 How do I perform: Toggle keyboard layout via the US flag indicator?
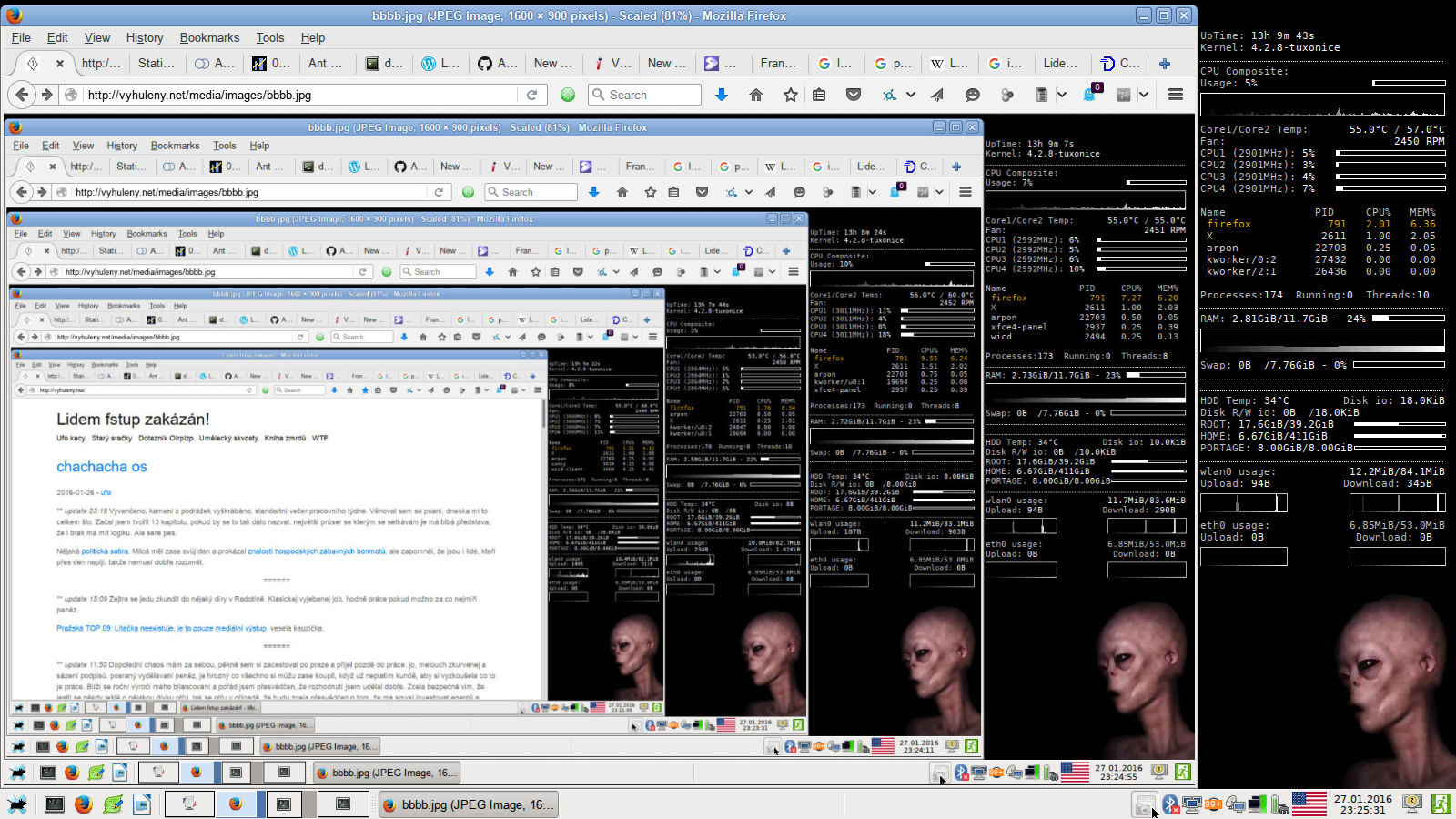click(1309, 804)
